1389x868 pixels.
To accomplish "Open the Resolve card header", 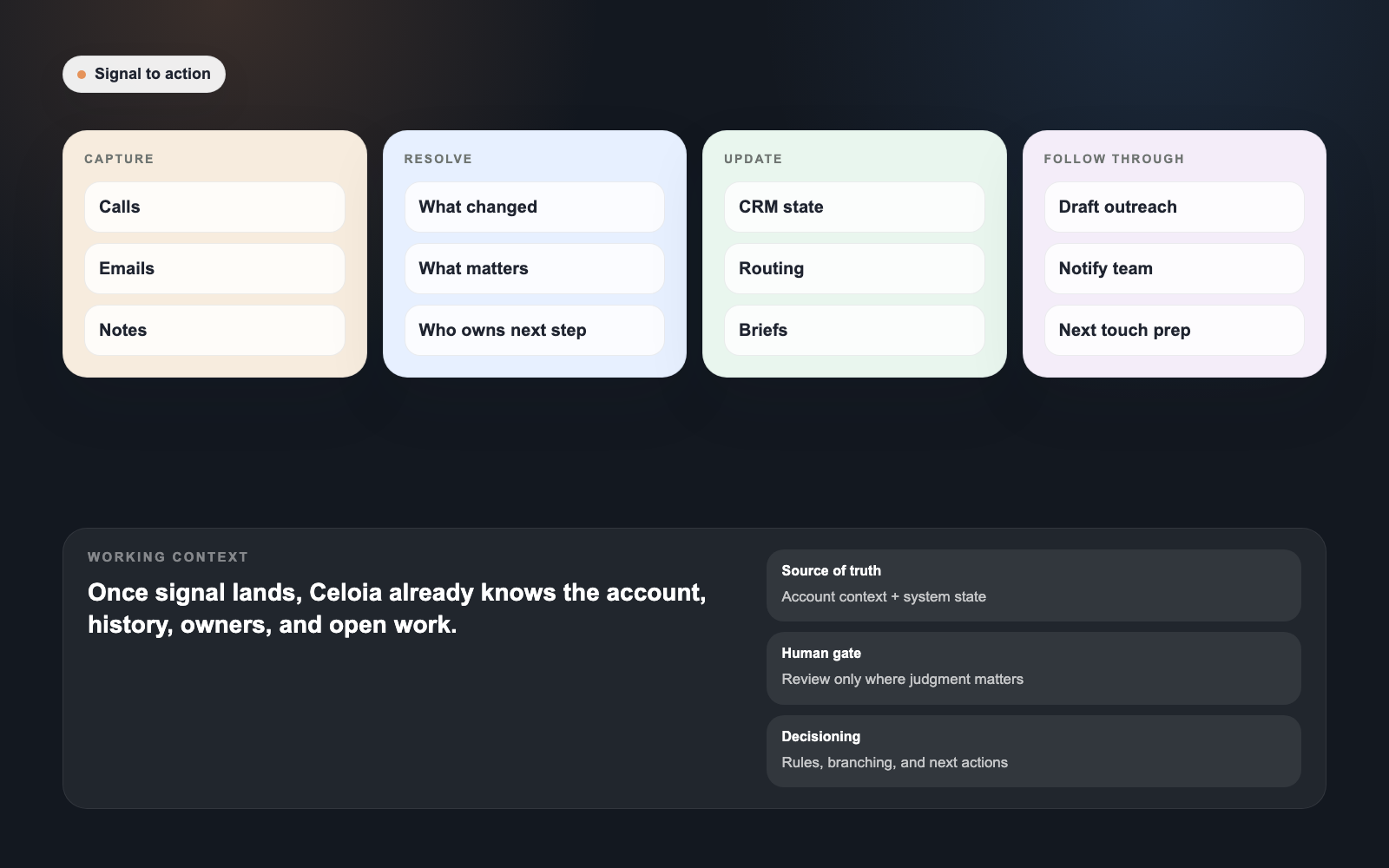I will click(438, 159).
